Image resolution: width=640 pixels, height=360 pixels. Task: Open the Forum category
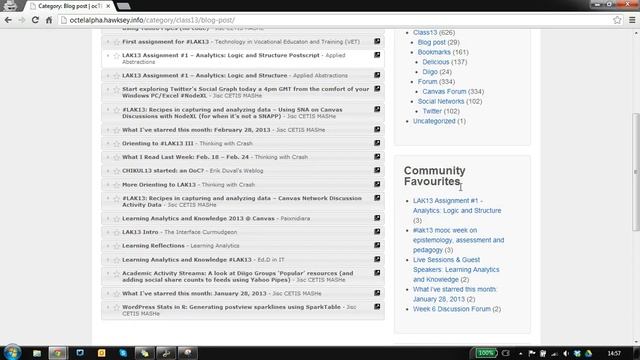[x=427, y=82]
